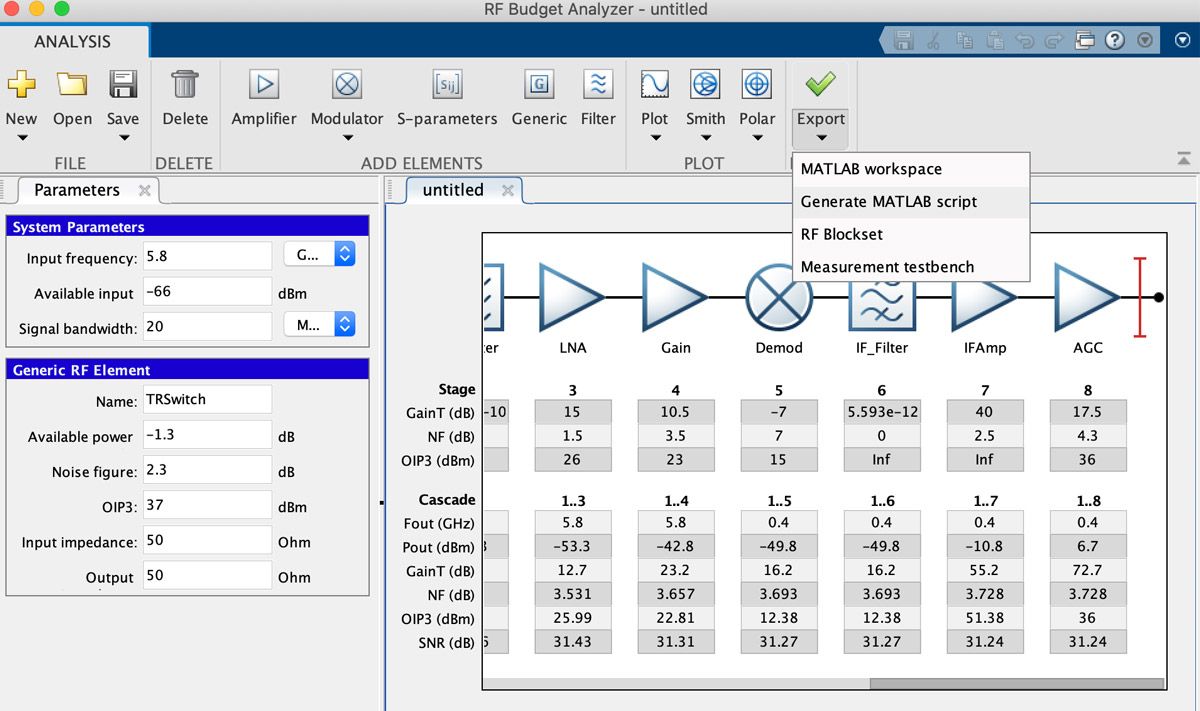Expand the Save dropdown arrow
The image size is (1200, 711).
tap(123, 138)
